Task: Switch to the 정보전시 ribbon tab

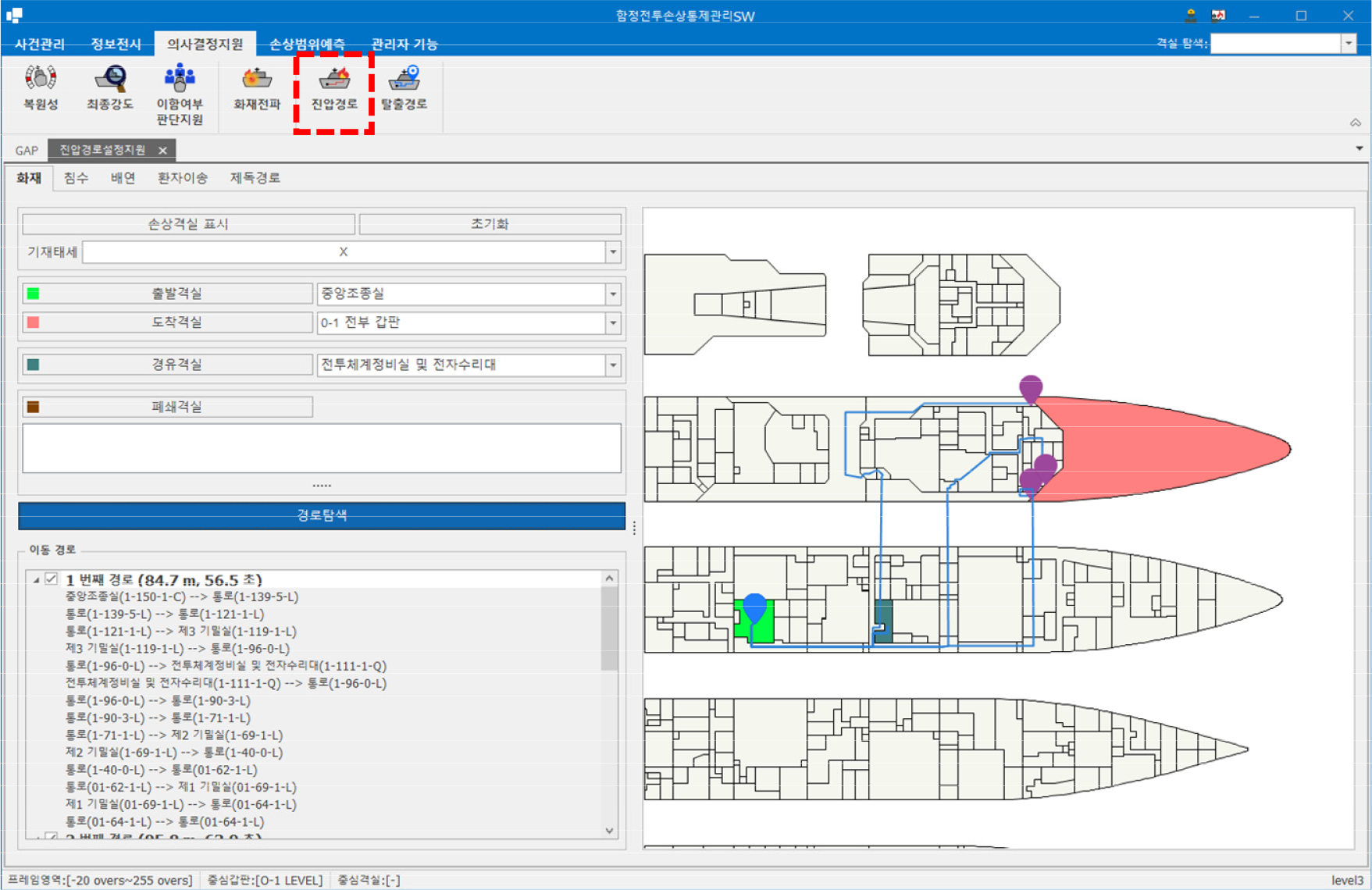Action: [116, 44]
